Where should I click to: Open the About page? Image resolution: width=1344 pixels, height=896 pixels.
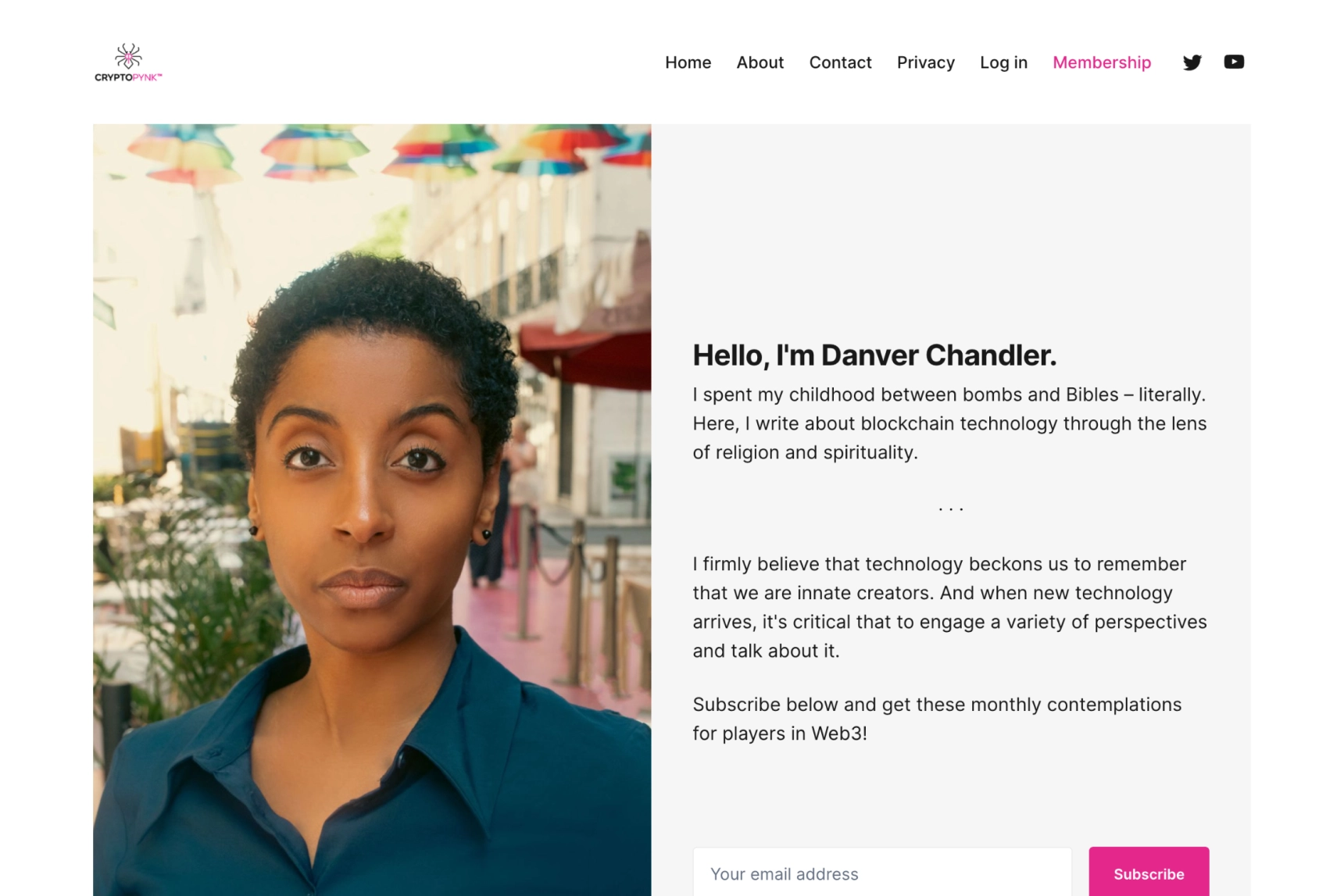pos(760,62)
